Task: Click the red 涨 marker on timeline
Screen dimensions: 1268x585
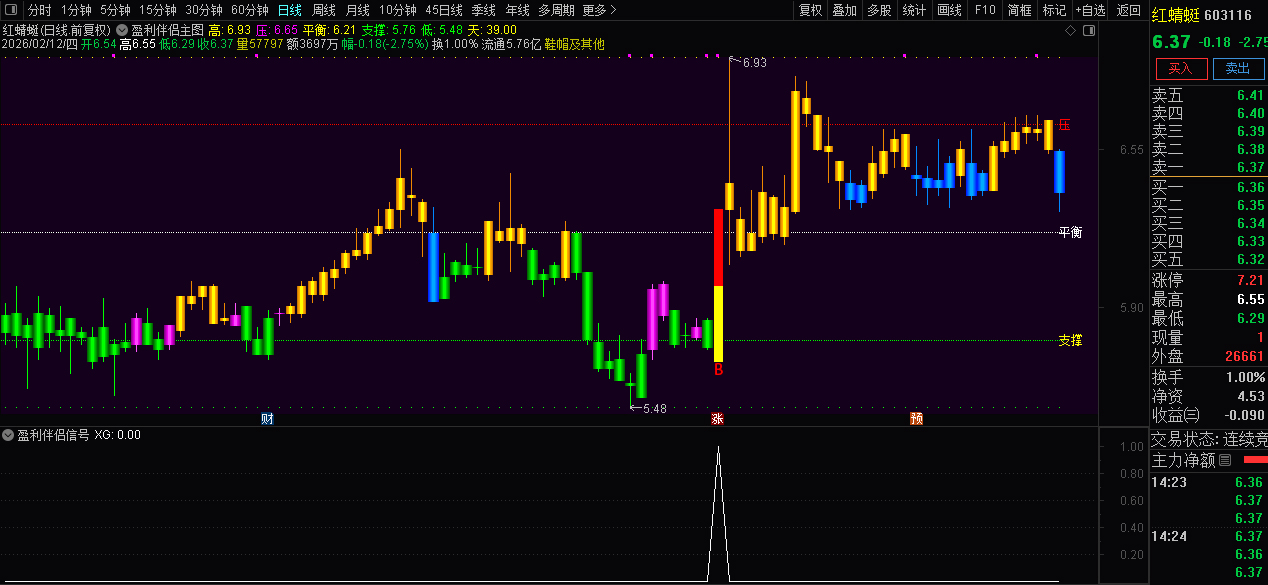Action: (717, 418)
